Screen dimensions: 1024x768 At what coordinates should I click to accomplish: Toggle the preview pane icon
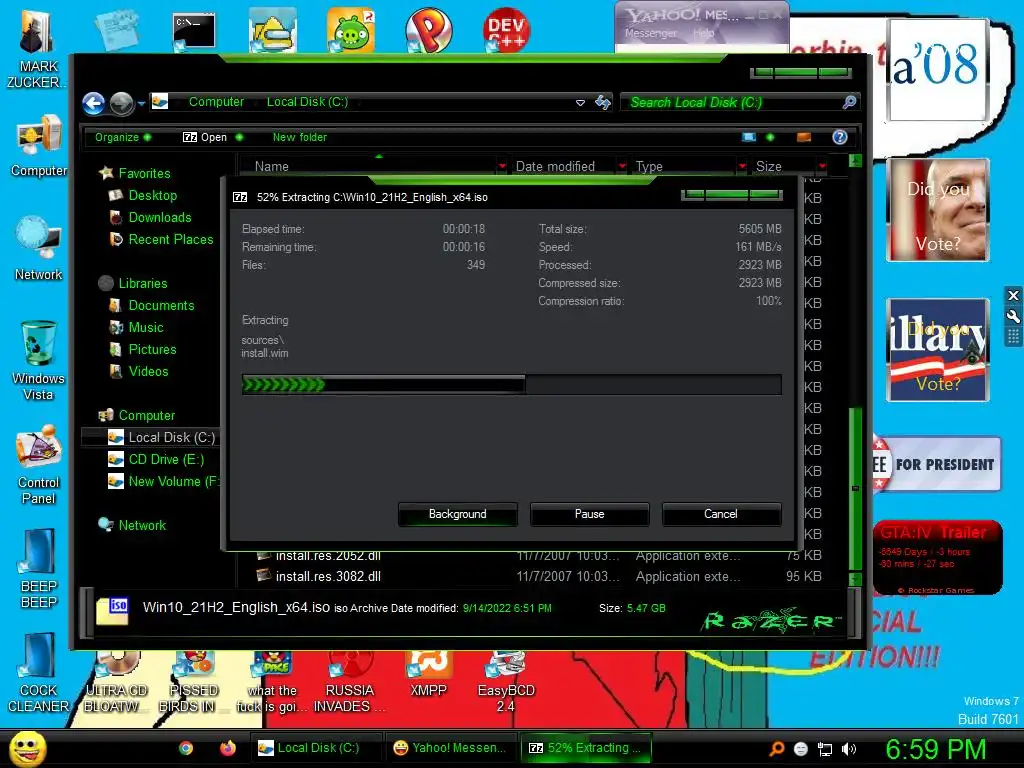[804, 137]
